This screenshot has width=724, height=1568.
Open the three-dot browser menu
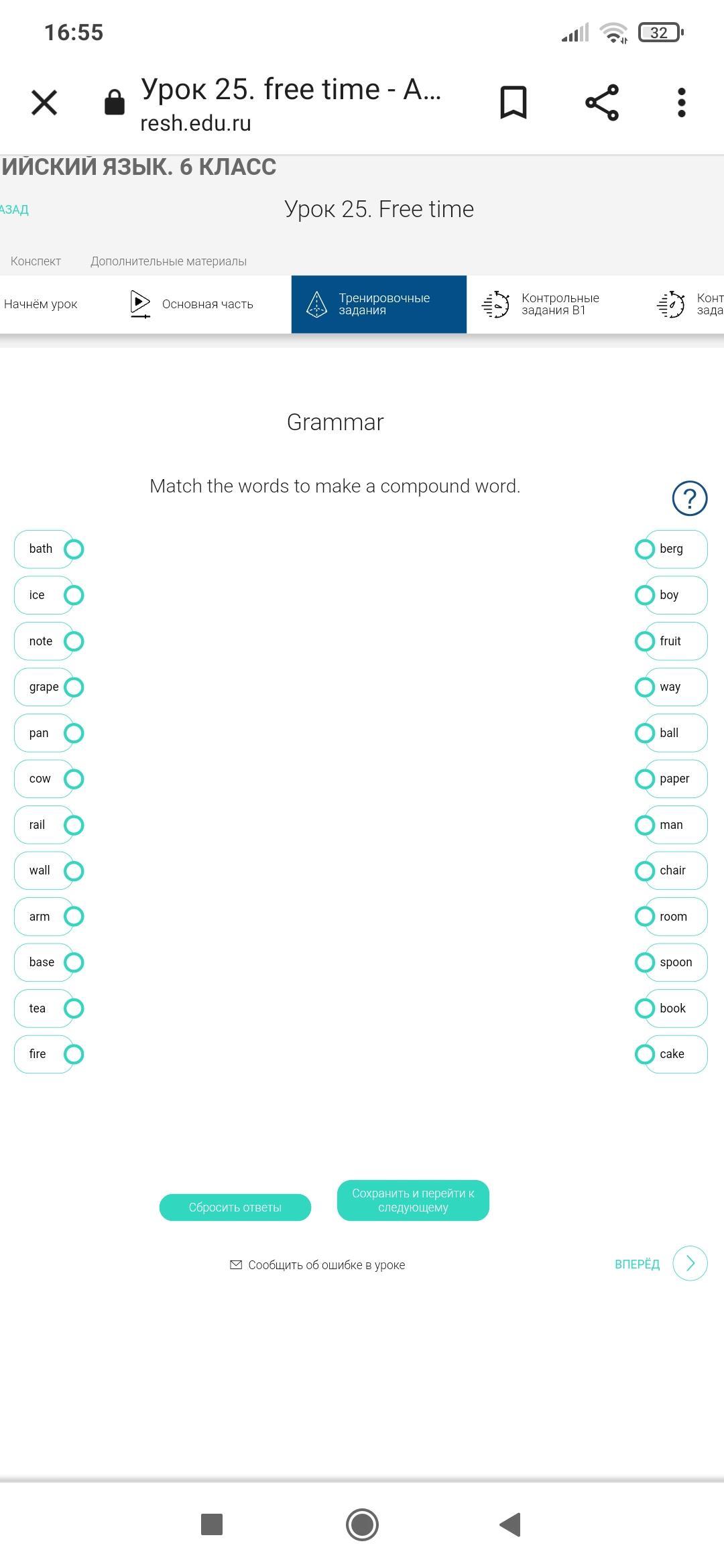coord(682,103)
